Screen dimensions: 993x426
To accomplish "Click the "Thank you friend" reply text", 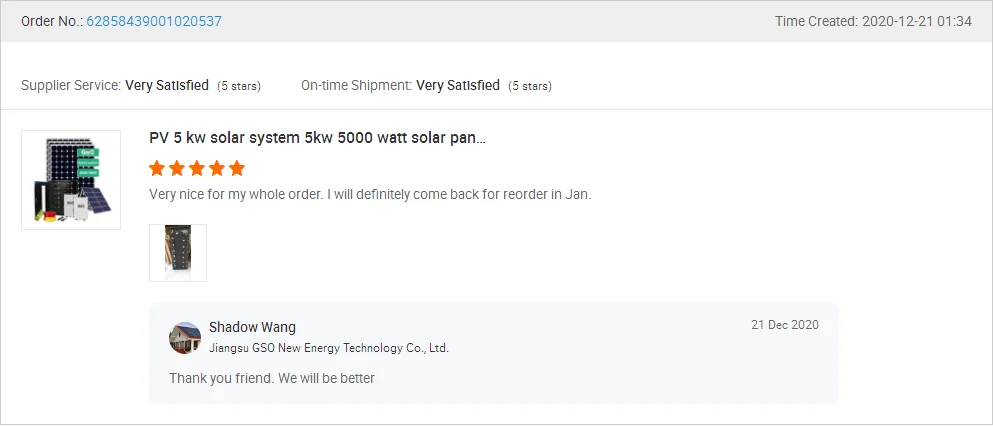I will point(271,378).
